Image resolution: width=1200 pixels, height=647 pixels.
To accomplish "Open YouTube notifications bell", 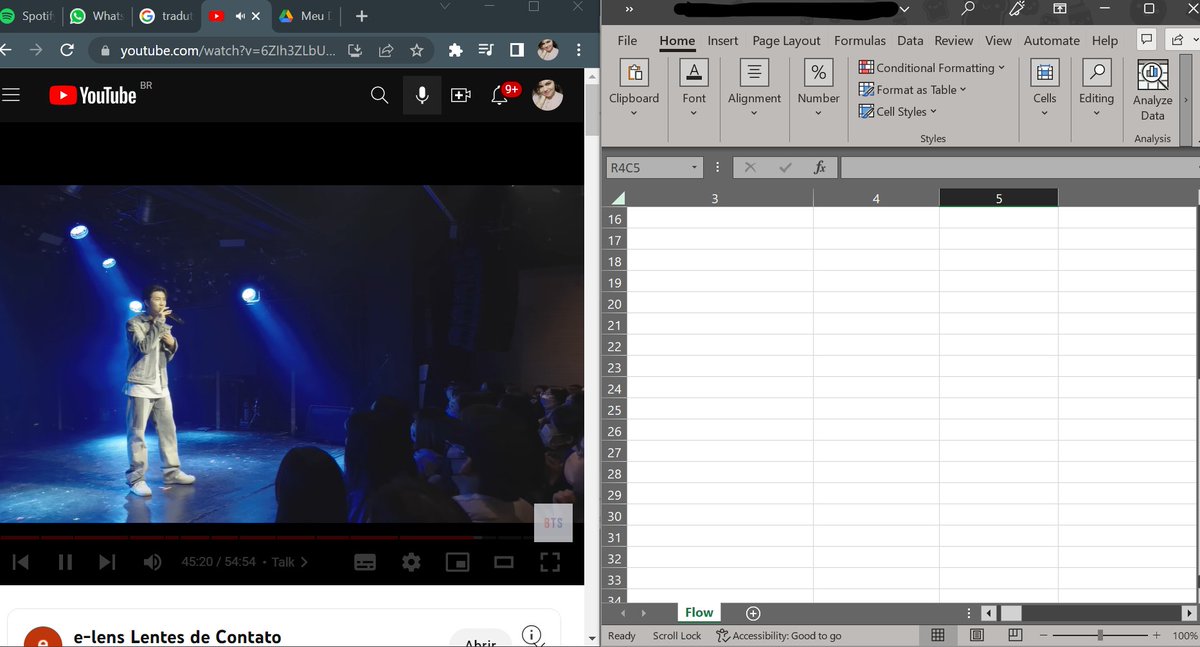I will tap(501, 95).
